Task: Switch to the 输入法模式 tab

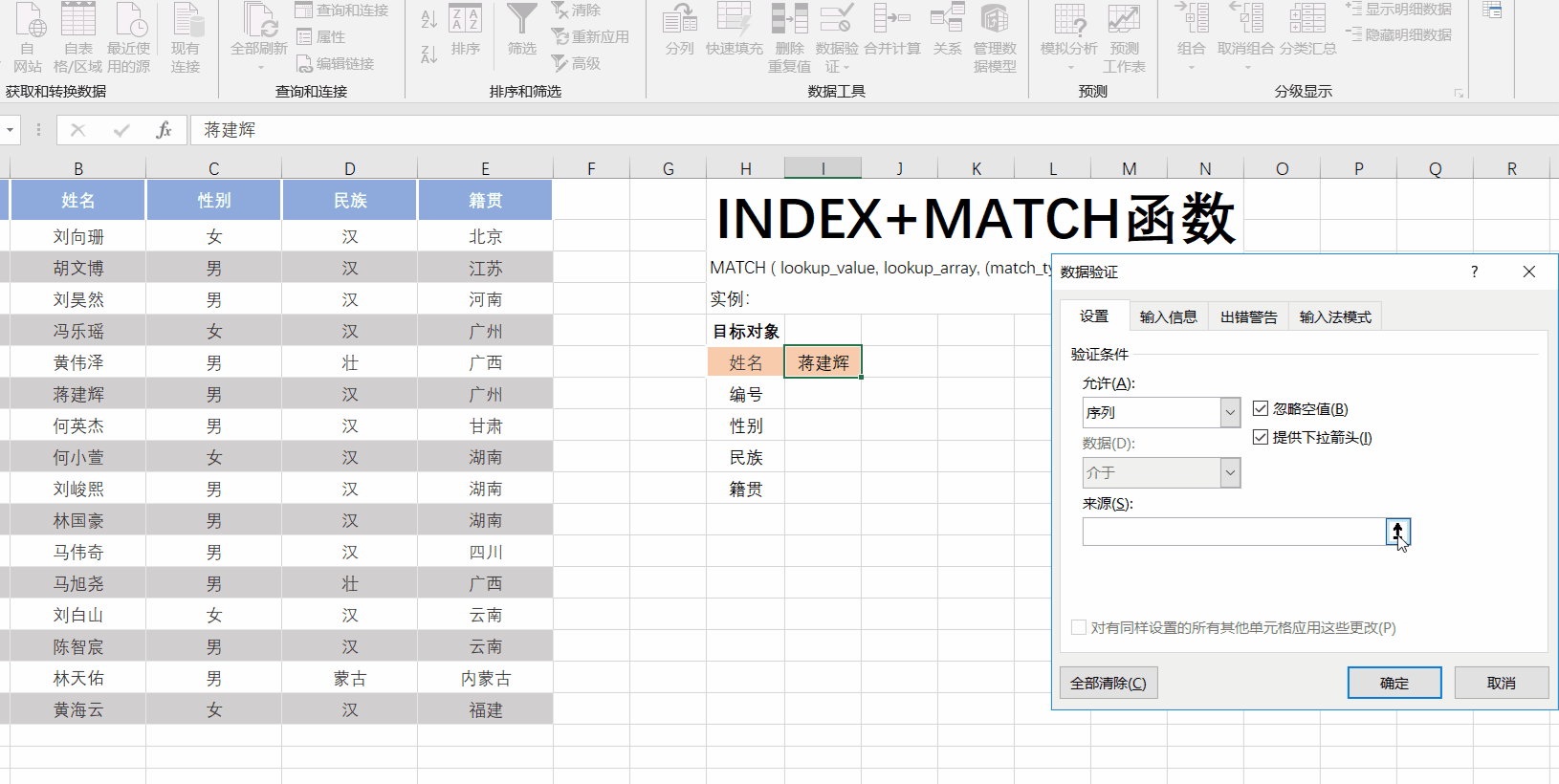Action: (x=1335, y=317)
